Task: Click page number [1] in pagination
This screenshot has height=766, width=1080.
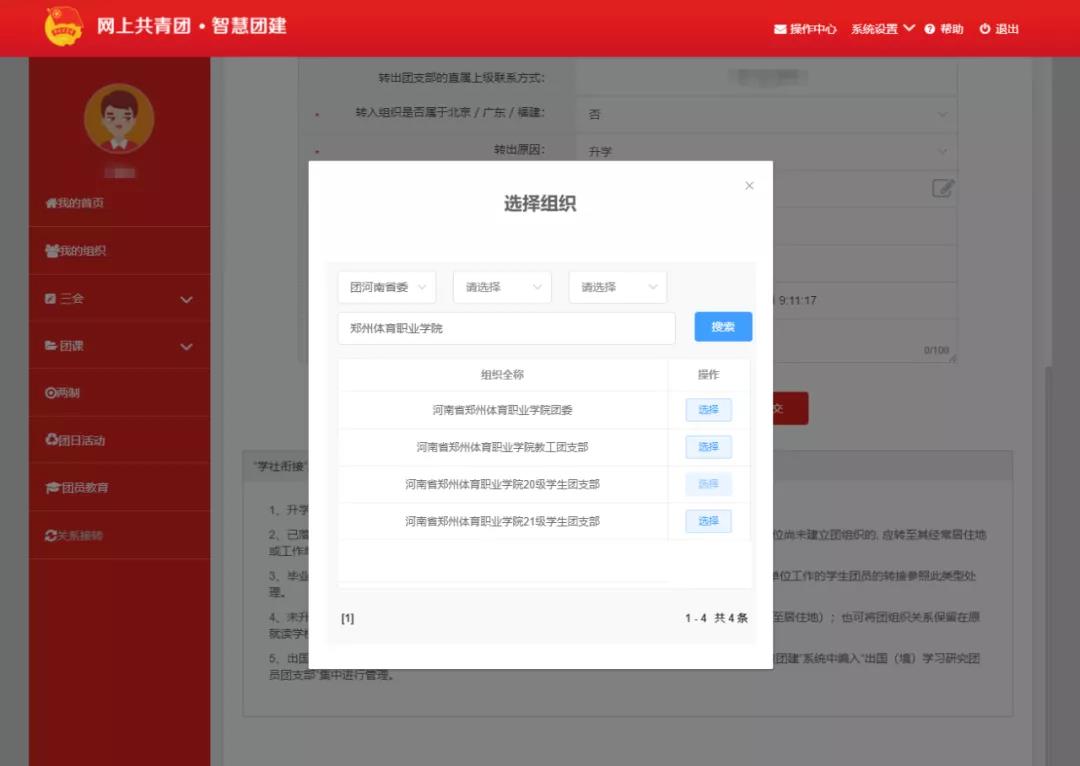Action: point(348,619)
